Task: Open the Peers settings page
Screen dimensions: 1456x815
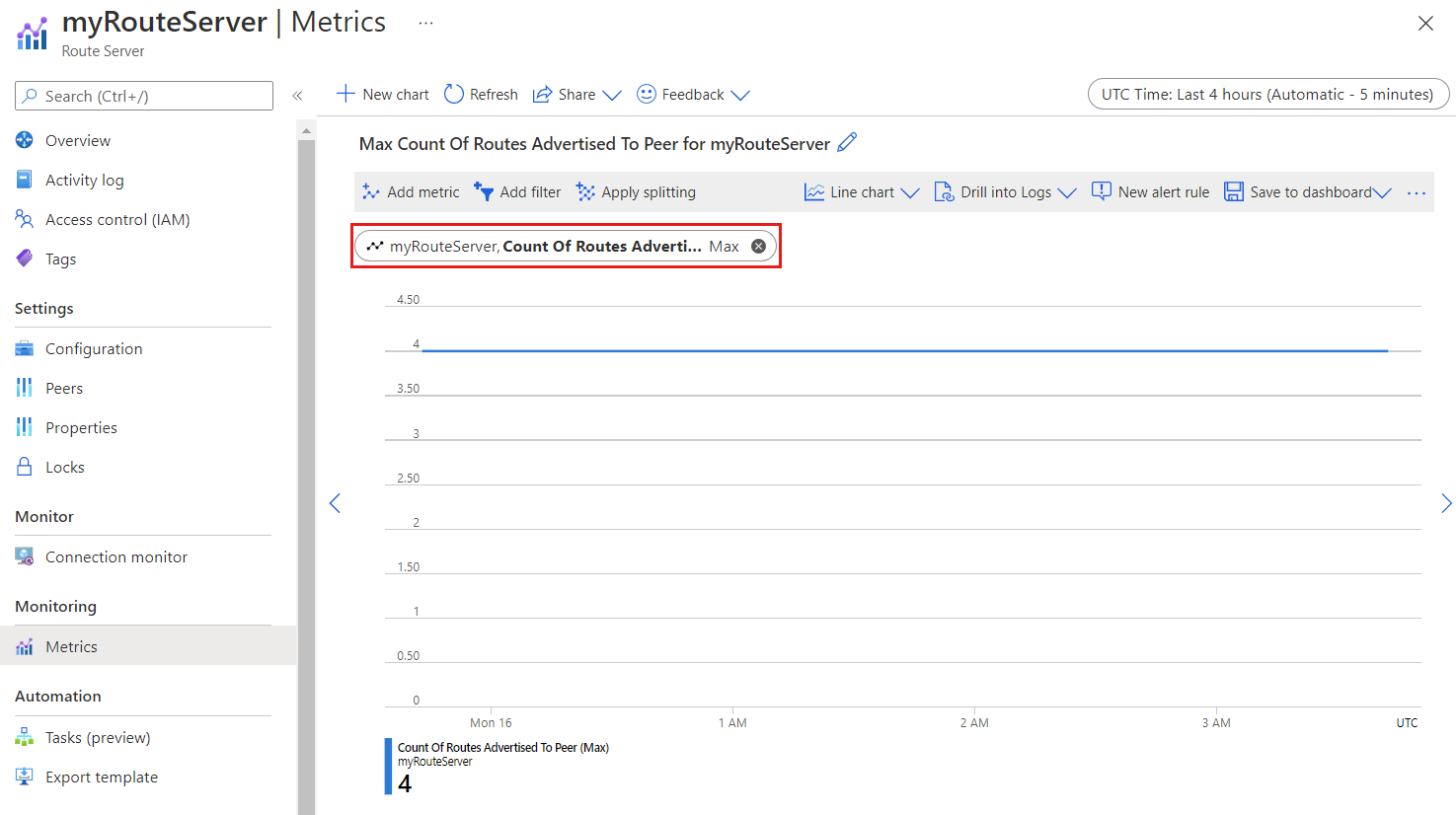Action: 63,388
